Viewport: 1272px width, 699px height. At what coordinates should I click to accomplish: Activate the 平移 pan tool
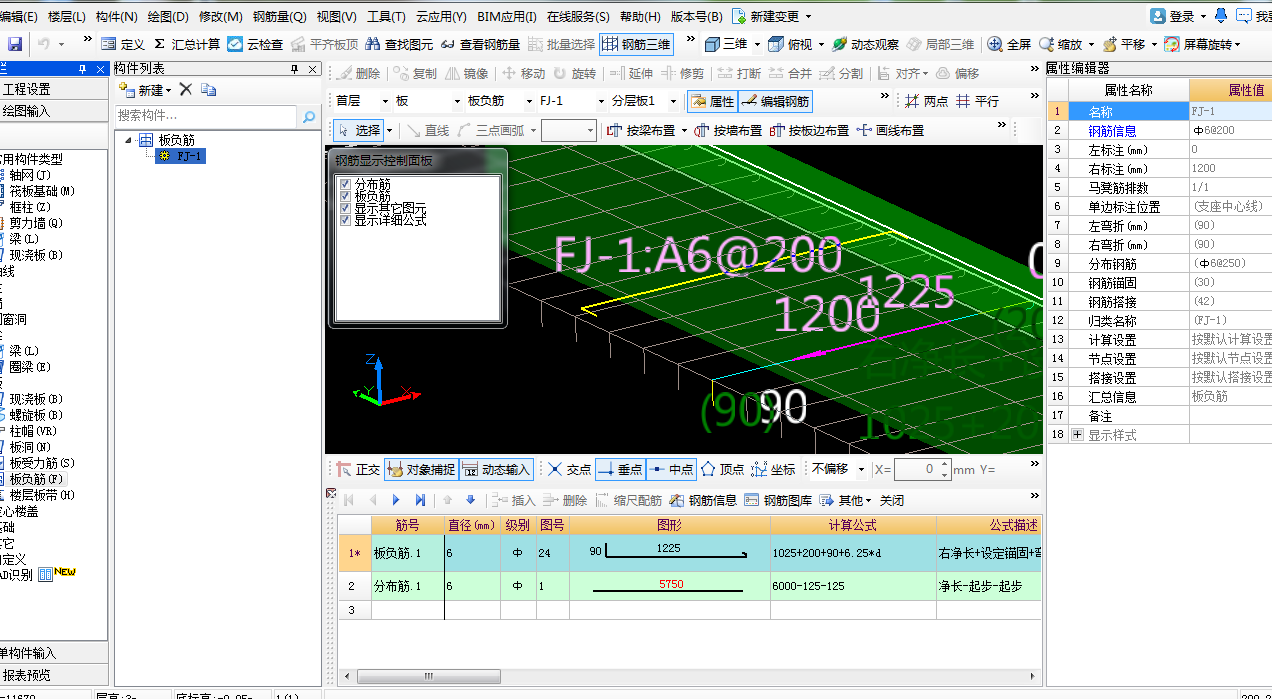(1124, 44)
